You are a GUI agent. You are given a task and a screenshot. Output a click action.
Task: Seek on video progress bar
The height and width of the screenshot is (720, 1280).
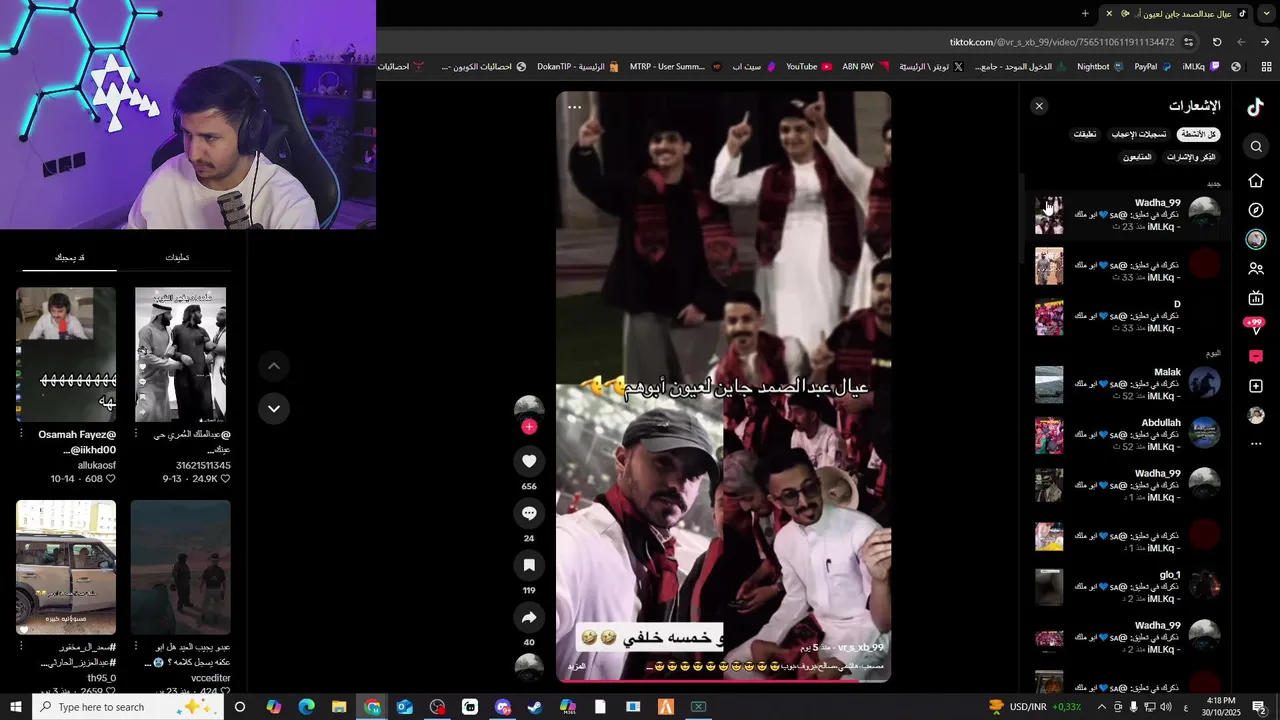723,680
